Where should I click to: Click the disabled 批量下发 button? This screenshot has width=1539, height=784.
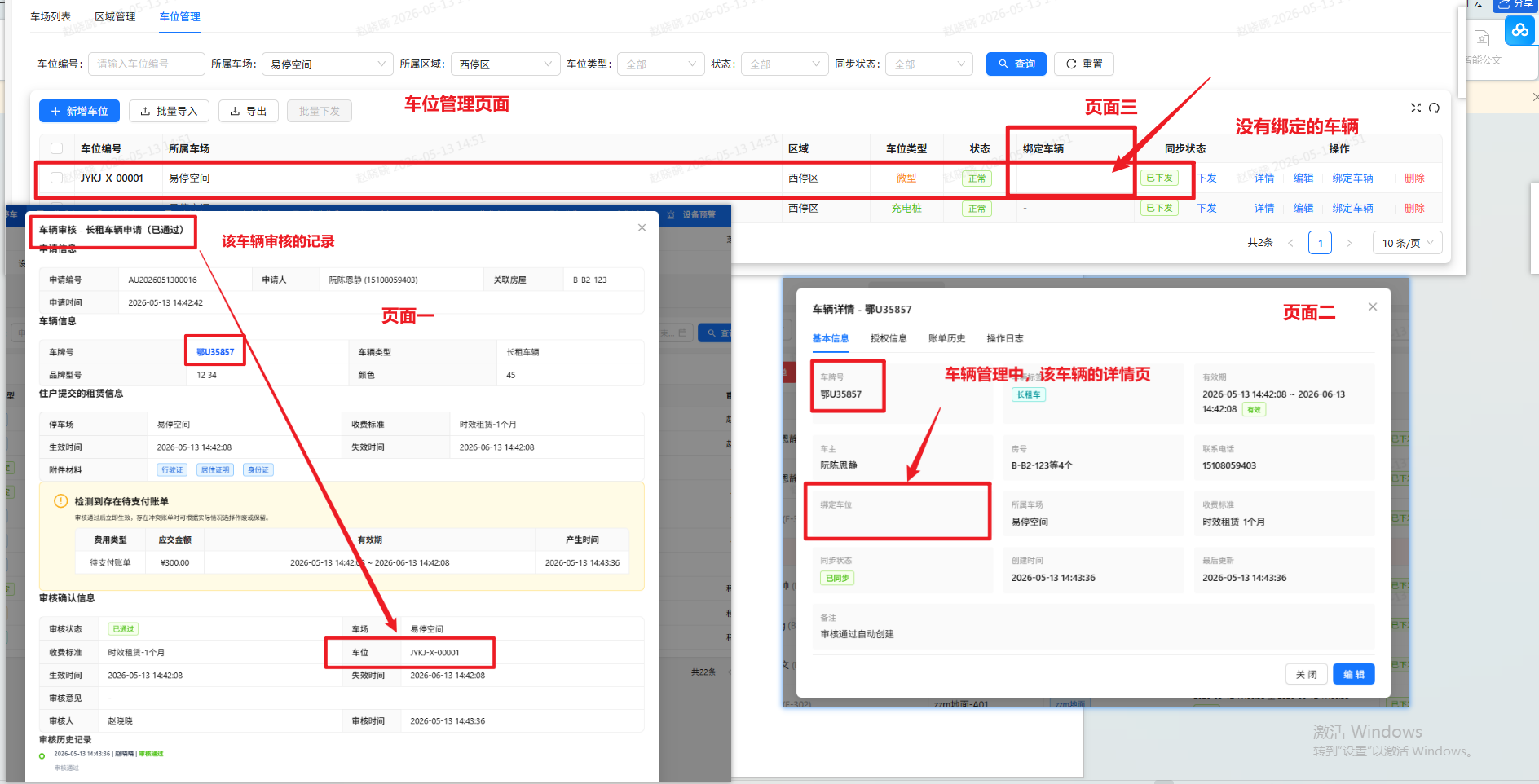tap(320, 111)
